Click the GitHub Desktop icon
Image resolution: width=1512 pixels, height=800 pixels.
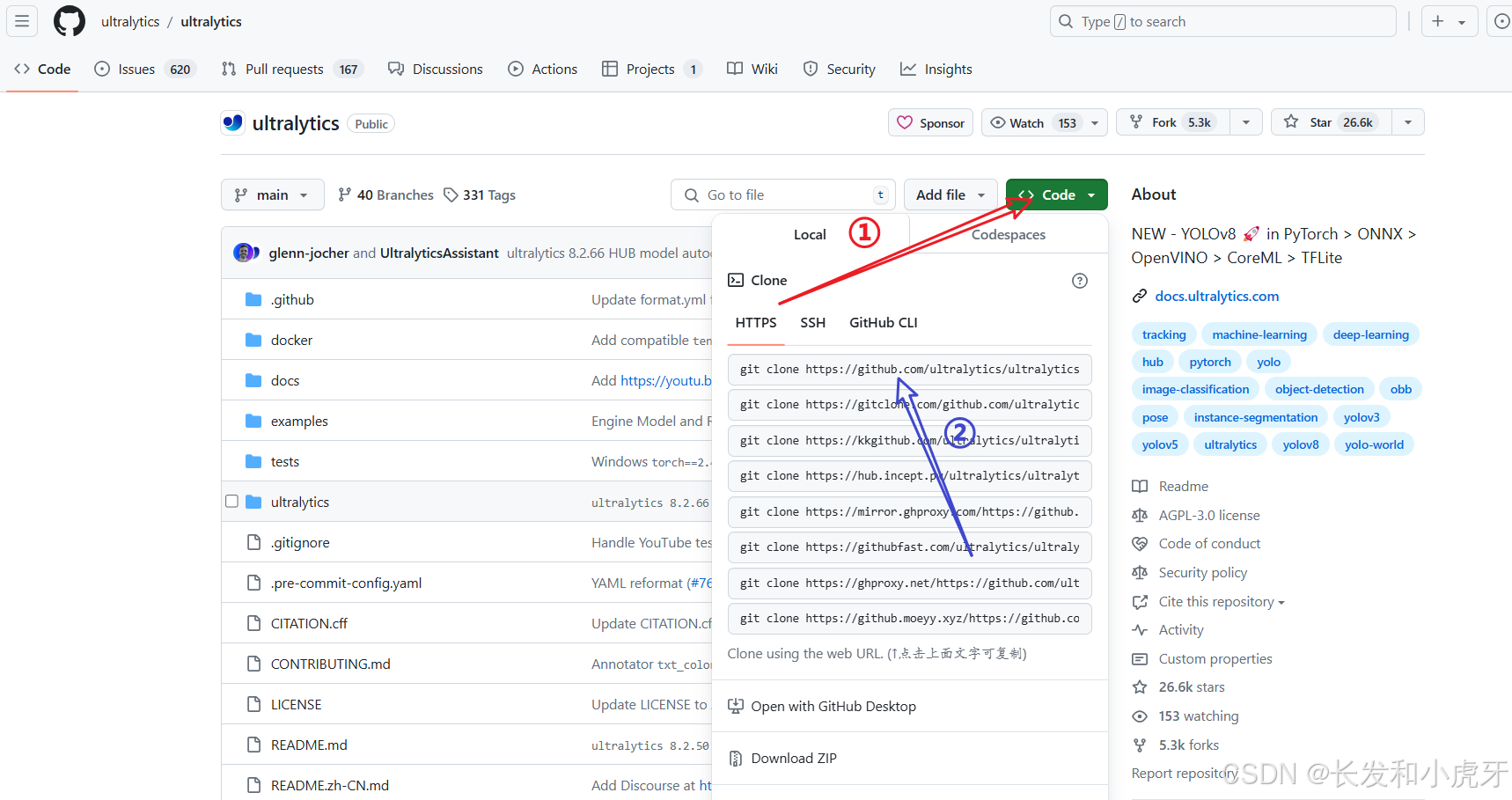click(x=736, y=707)
